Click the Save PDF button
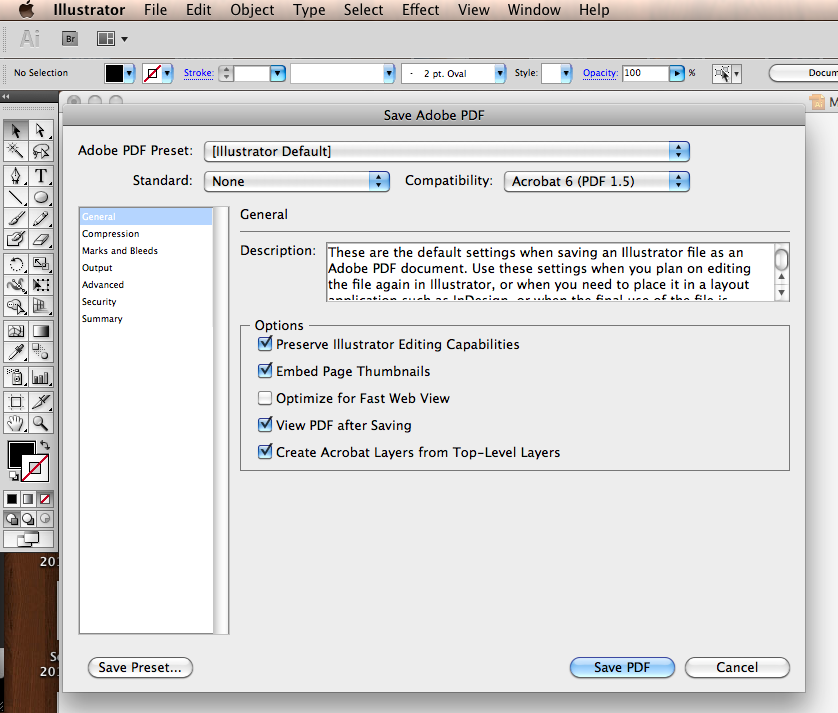The image size is (838, 713). coord(622,667)
